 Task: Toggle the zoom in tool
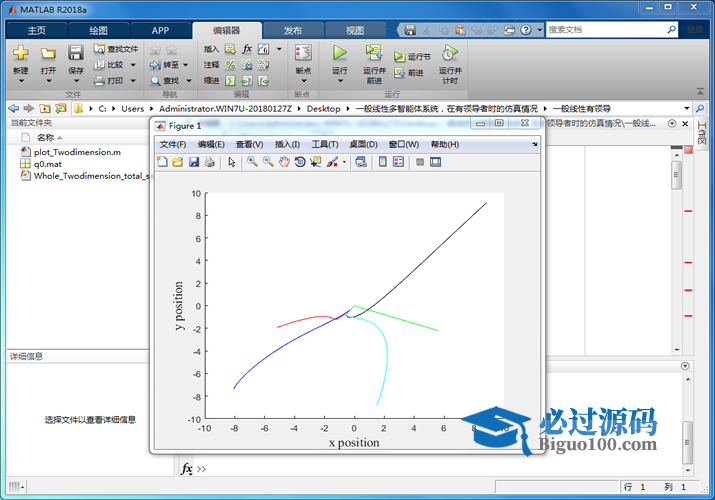(x=252, y=162)
